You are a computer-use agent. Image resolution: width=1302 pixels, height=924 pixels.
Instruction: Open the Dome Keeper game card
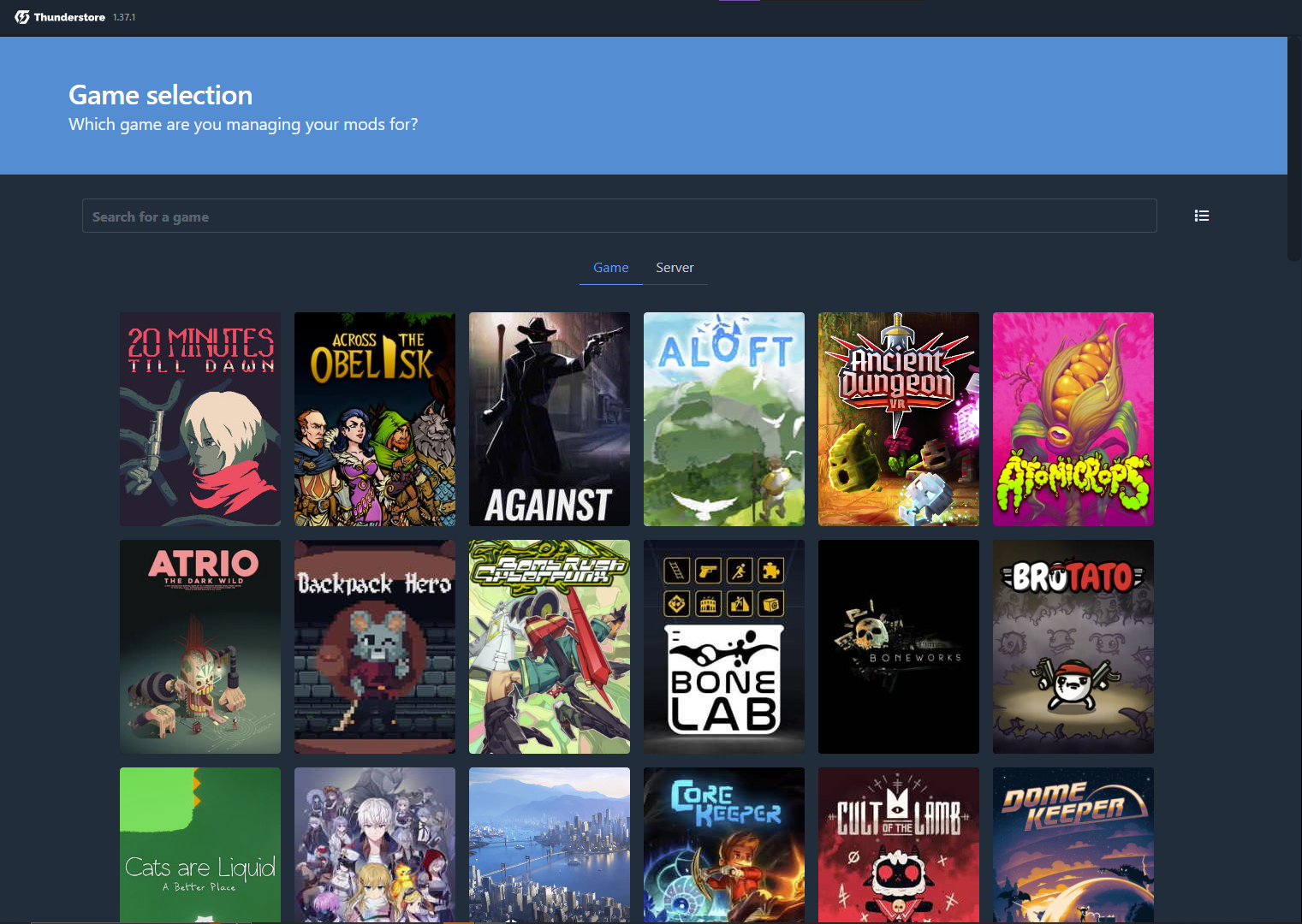click(x=1073, y=845)
